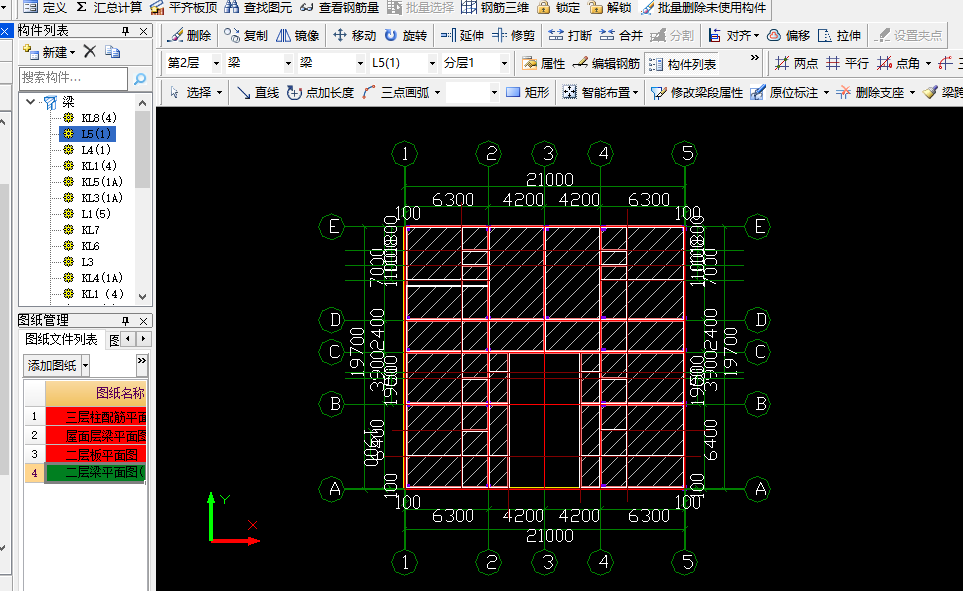Image resolution: width=963 pixels, height=591 pixels.
Task: Click 修改梁段属性 tool
Action: coord(696,92)
